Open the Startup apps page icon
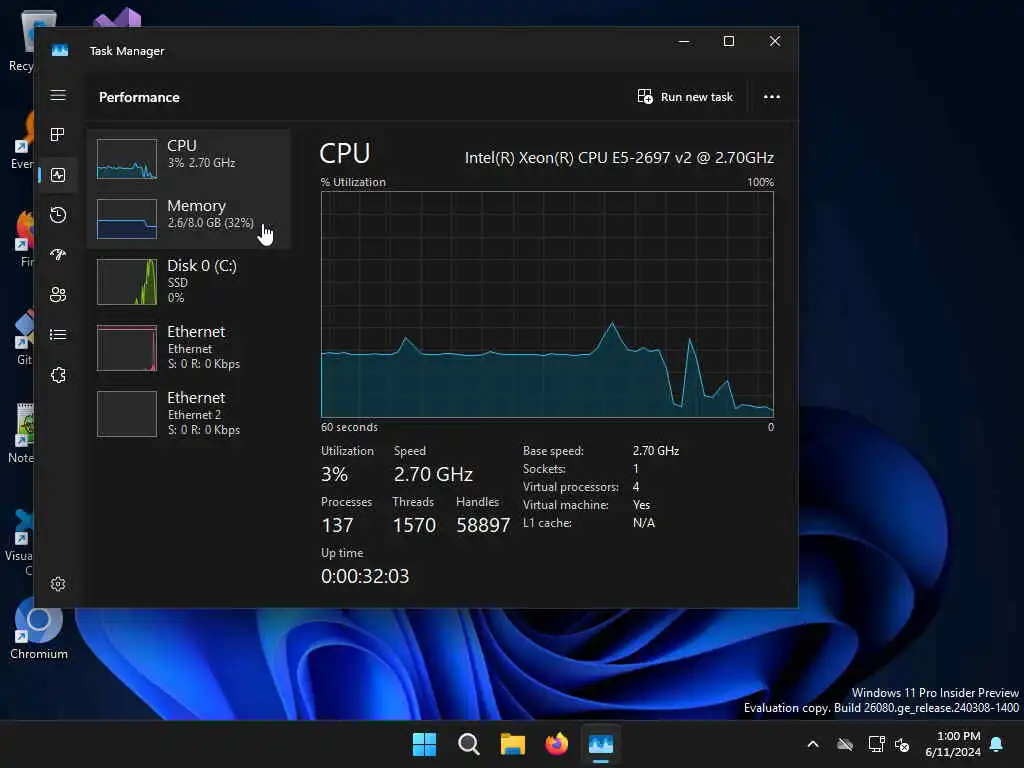Viewport: 1024px width, 768px height. point(58,255)
